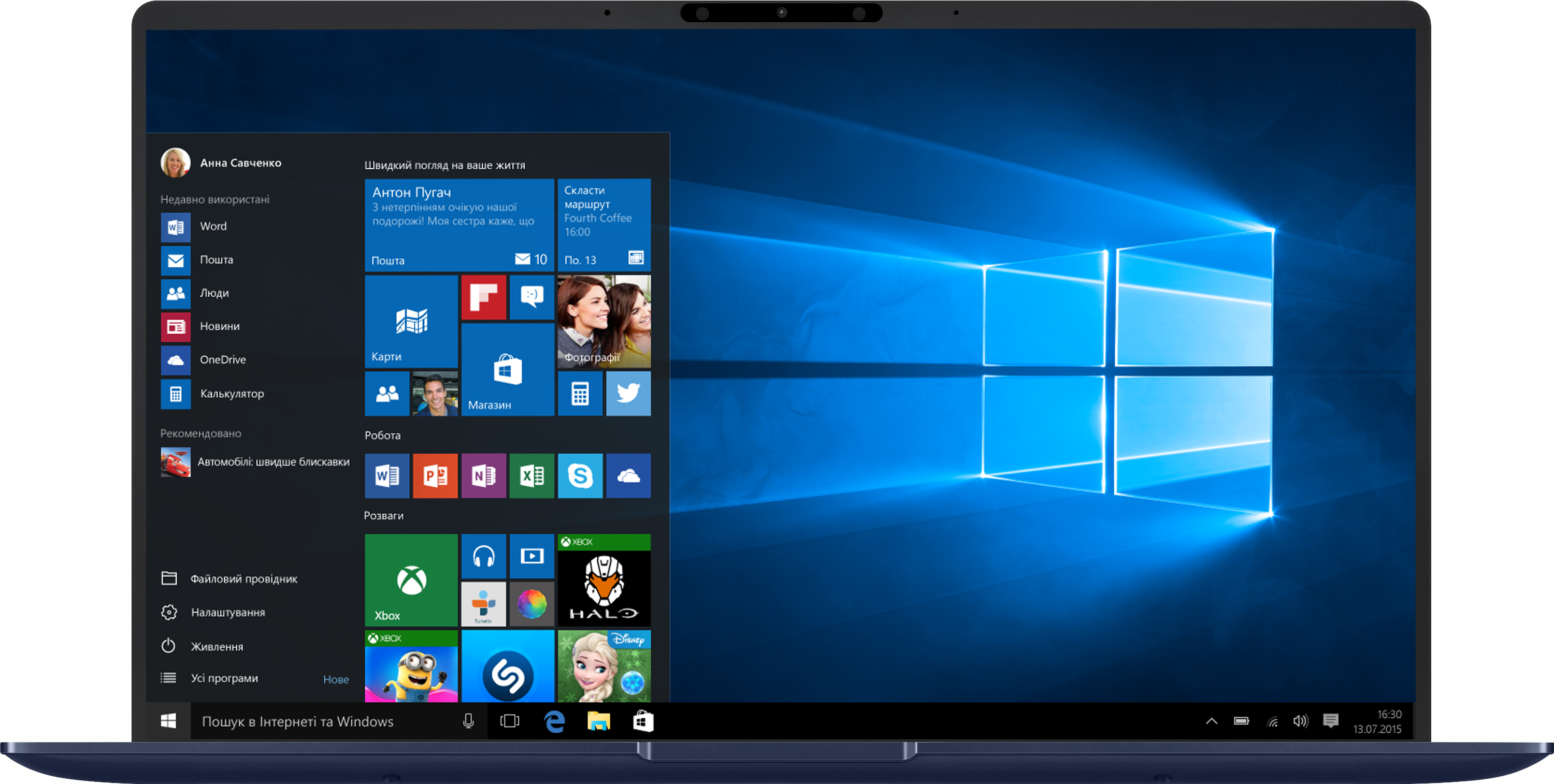Screen dimensions: 1554x784
Task: Launch the Skype tile in Робота group
Action: coord(580,476)
